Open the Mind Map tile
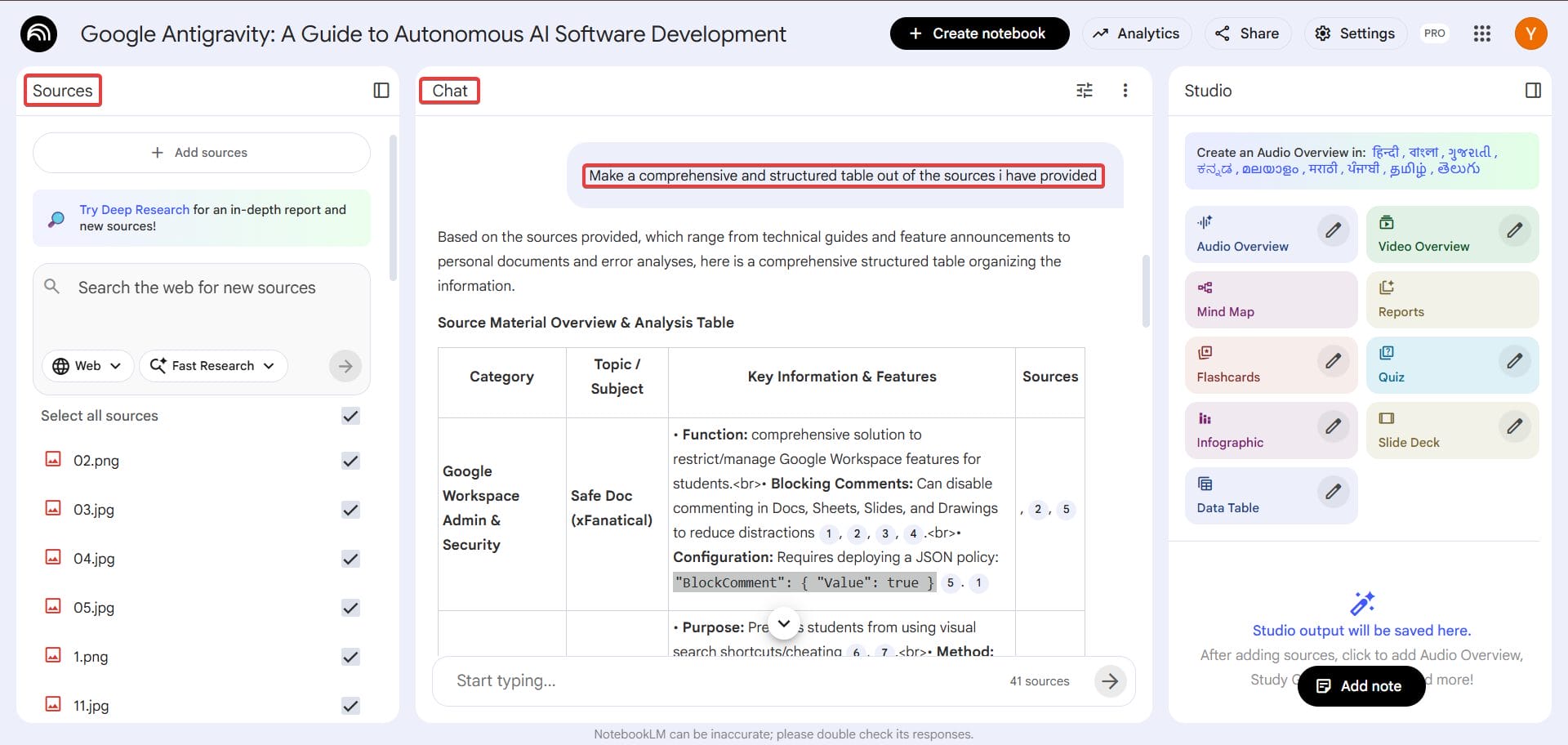Viewport: 1568px width, 745px height. click(x=1271, y=299)
